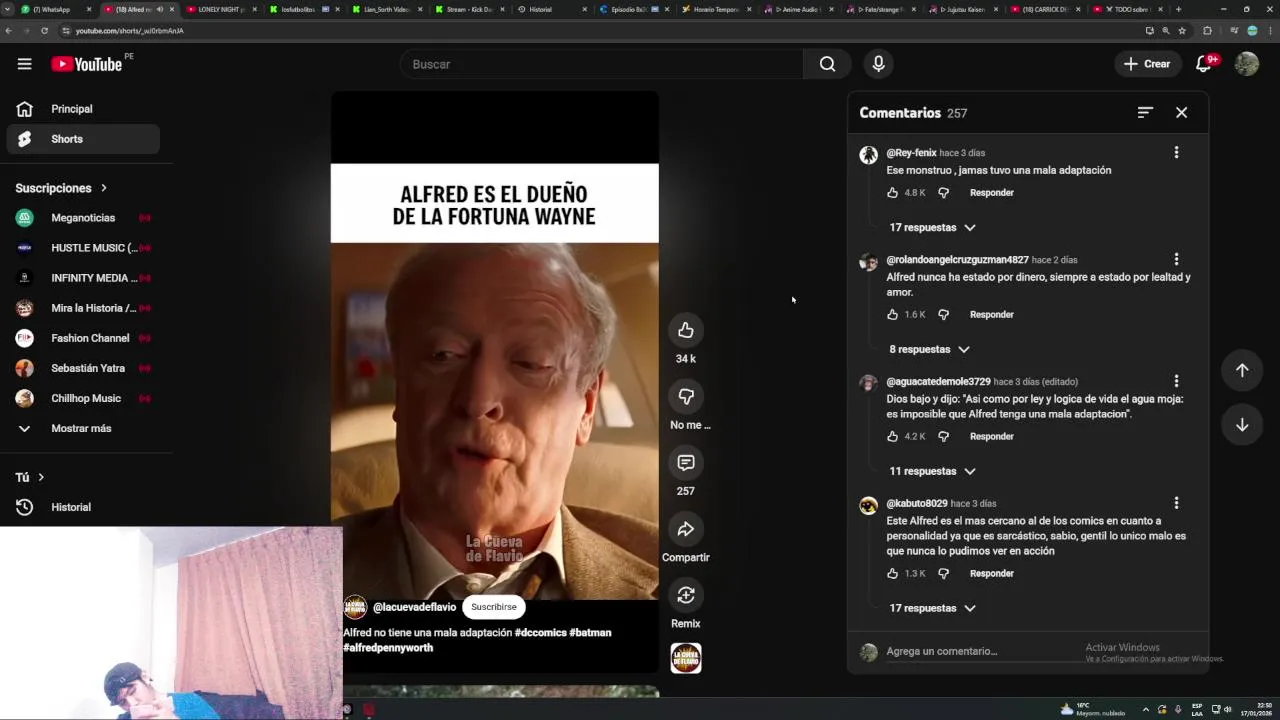Go to next short with down arrow

point(1242,425)
